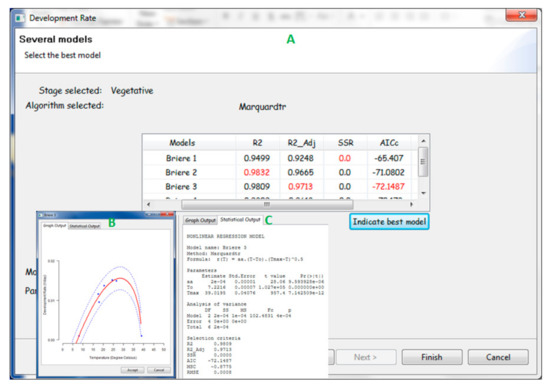Click the 'Marquardtr' algorithm text
This screenshot has width=550, height=388.
pos(262,107)
